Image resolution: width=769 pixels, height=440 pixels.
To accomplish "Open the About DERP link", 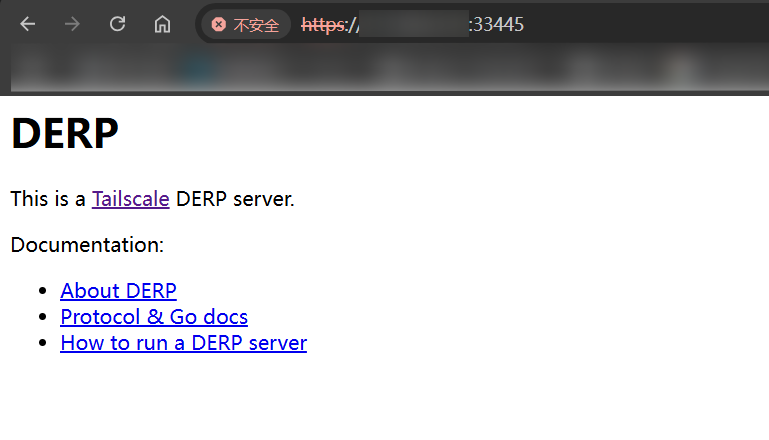I will 118,291.
